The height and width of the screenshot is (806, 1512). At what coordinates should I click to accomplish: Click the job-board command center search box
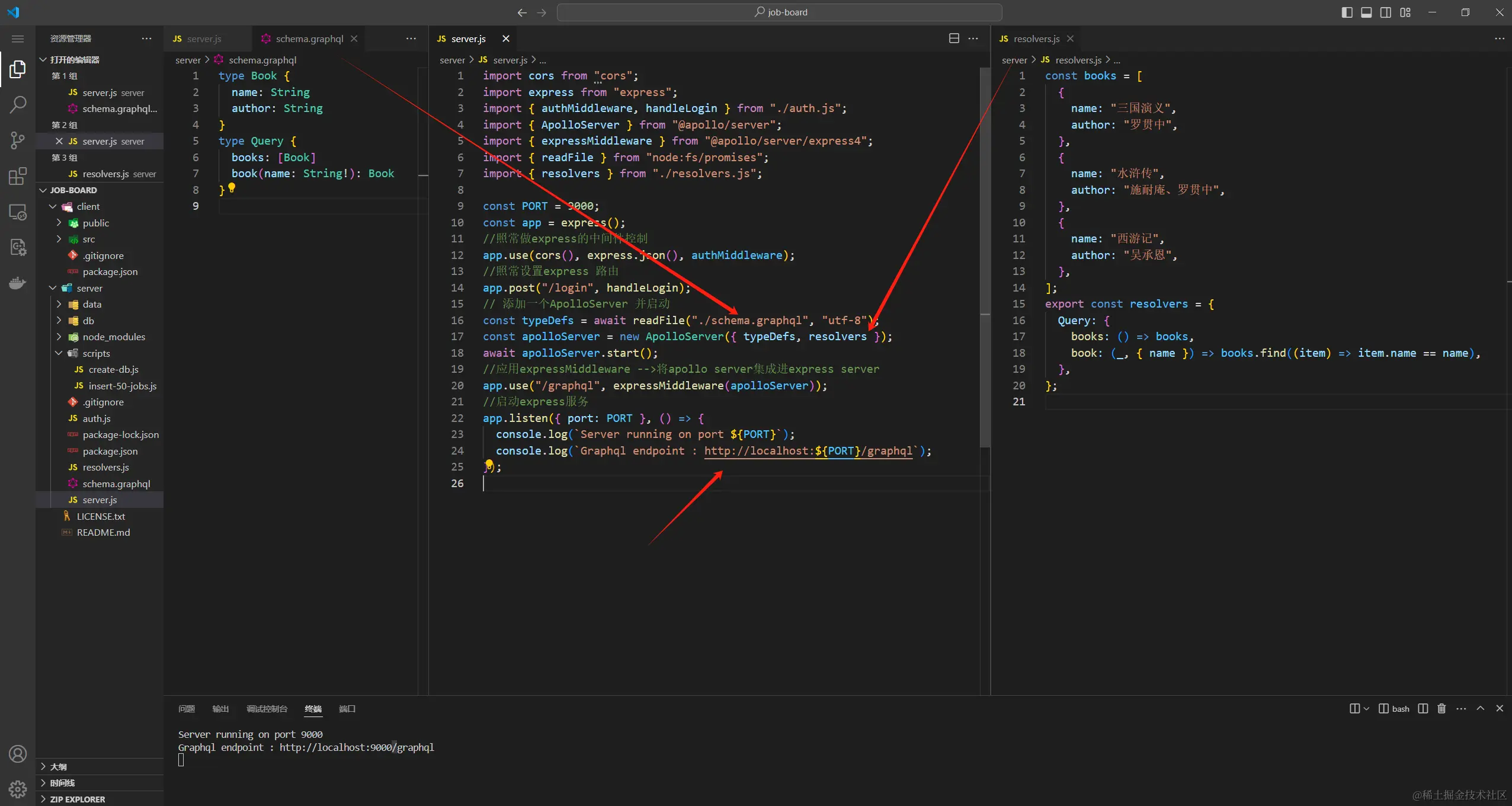(x=779, y=12)
